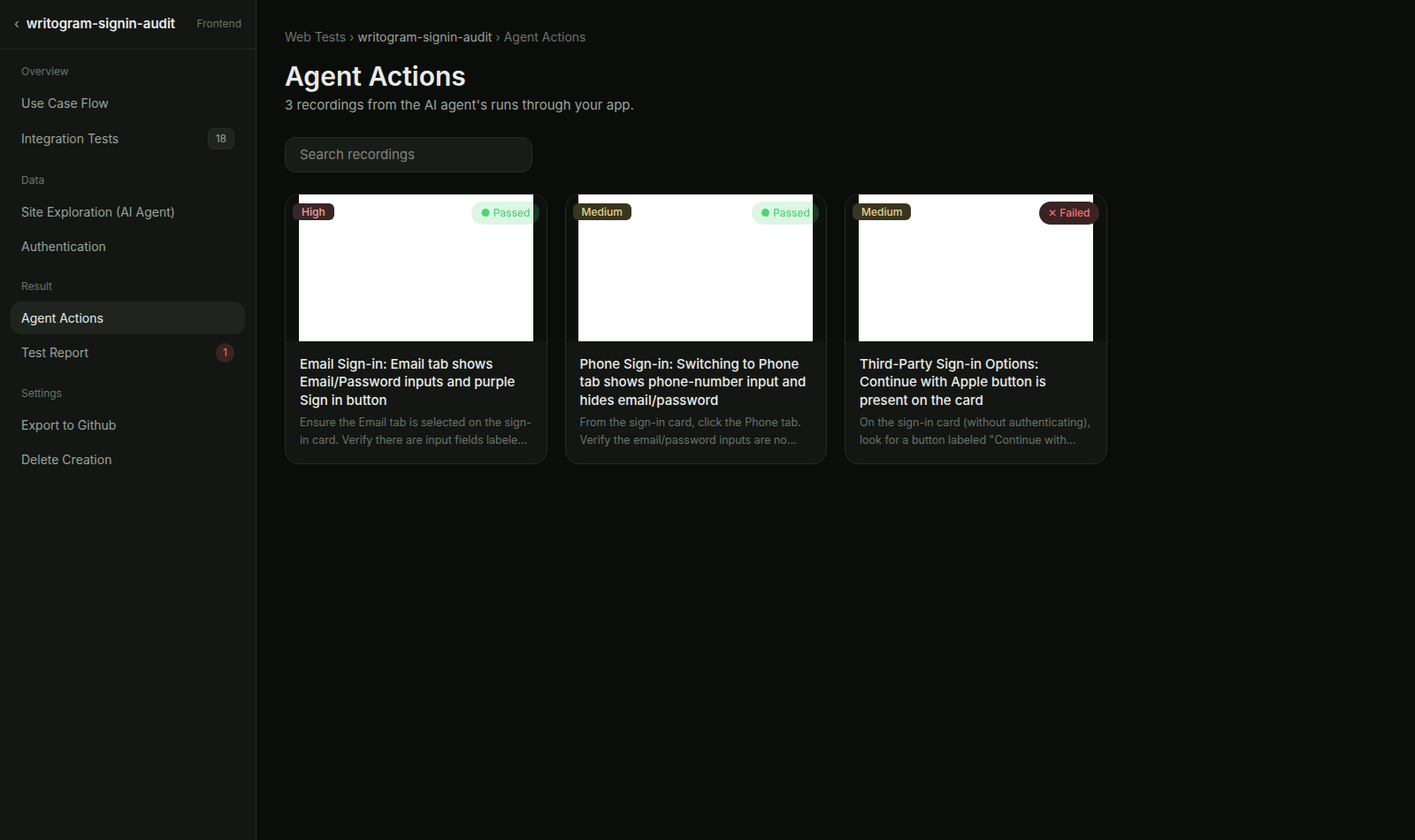Click the Medium tag on Phone Sign-in card

coord(602,212)
